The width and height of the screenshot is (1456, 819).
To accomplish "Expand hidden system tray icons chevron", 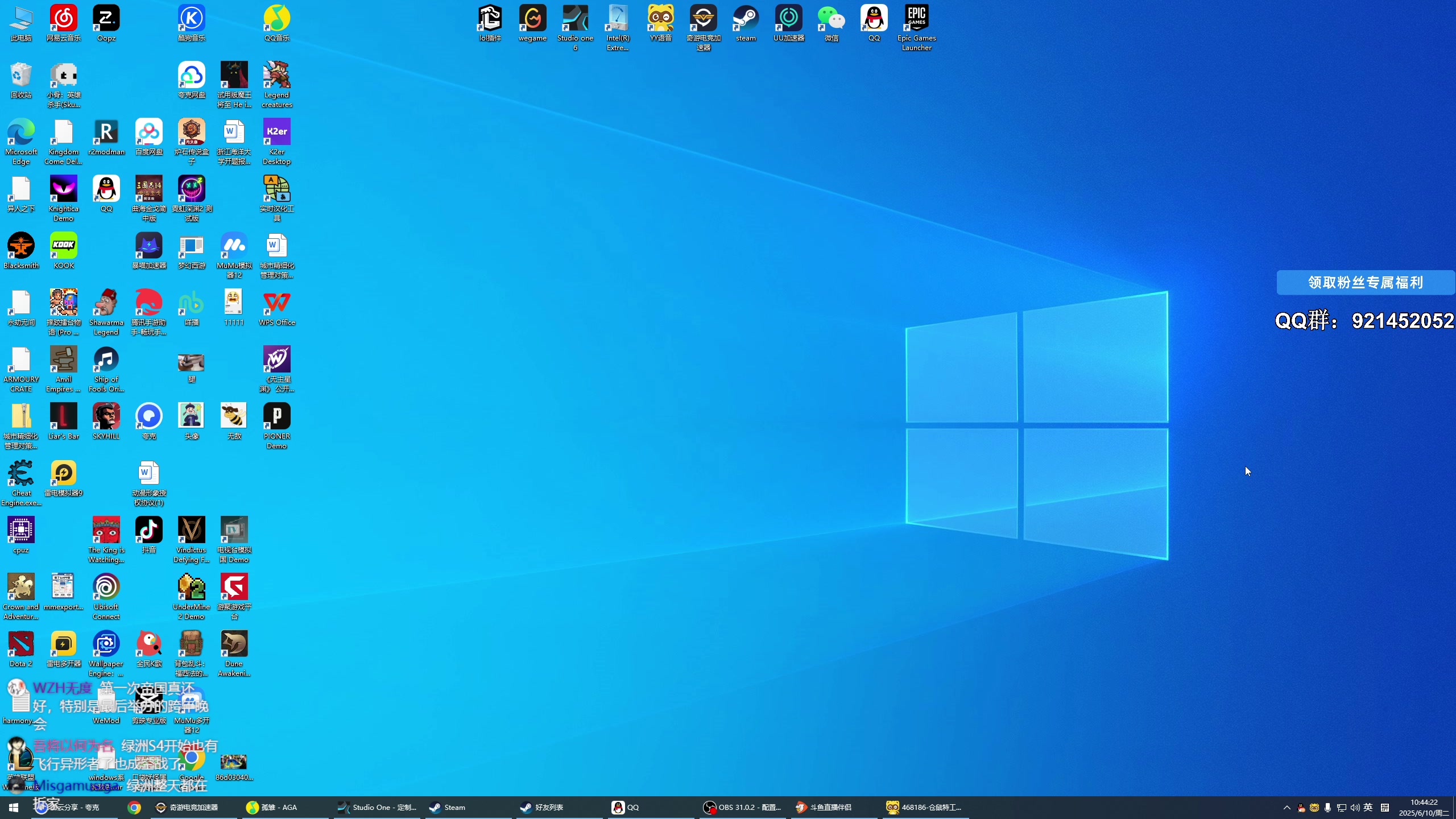I will (1287, 808).
